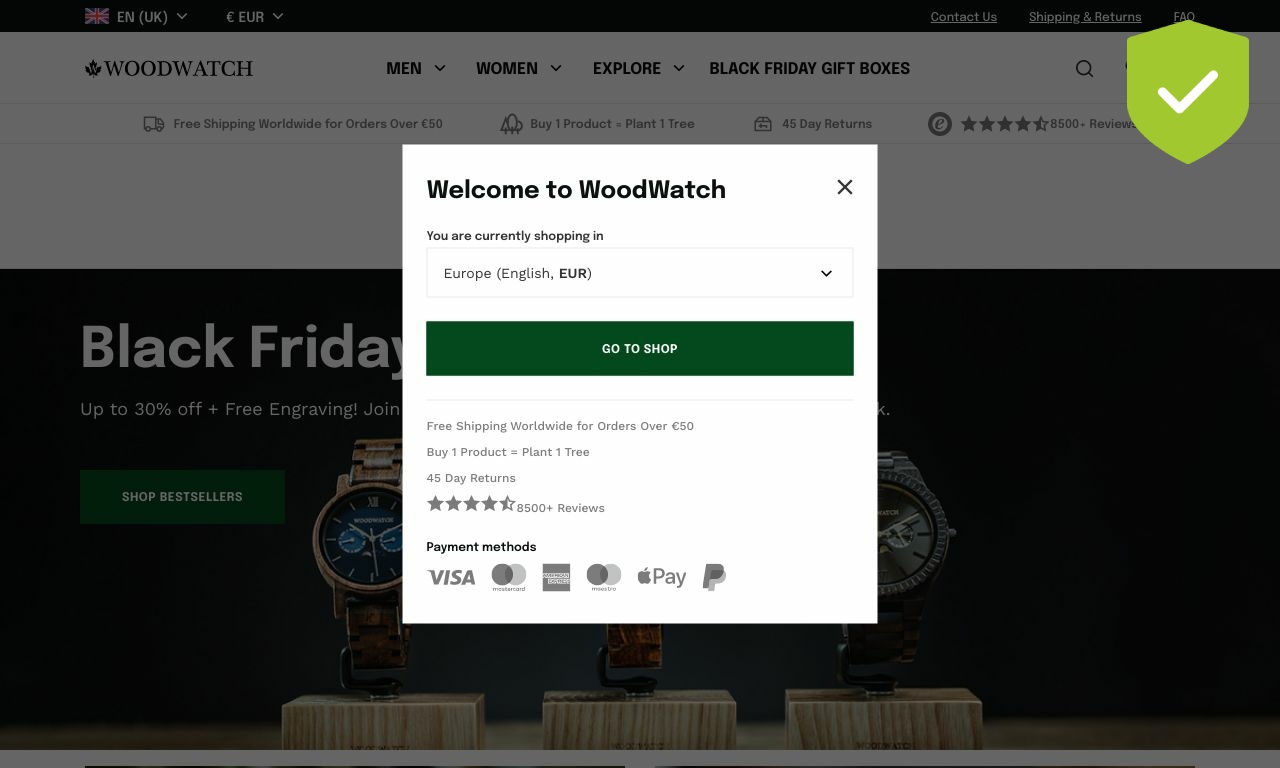1280x768 pixels.
Task: Open the WOMEN menu
Action: (x=519, y=68)
